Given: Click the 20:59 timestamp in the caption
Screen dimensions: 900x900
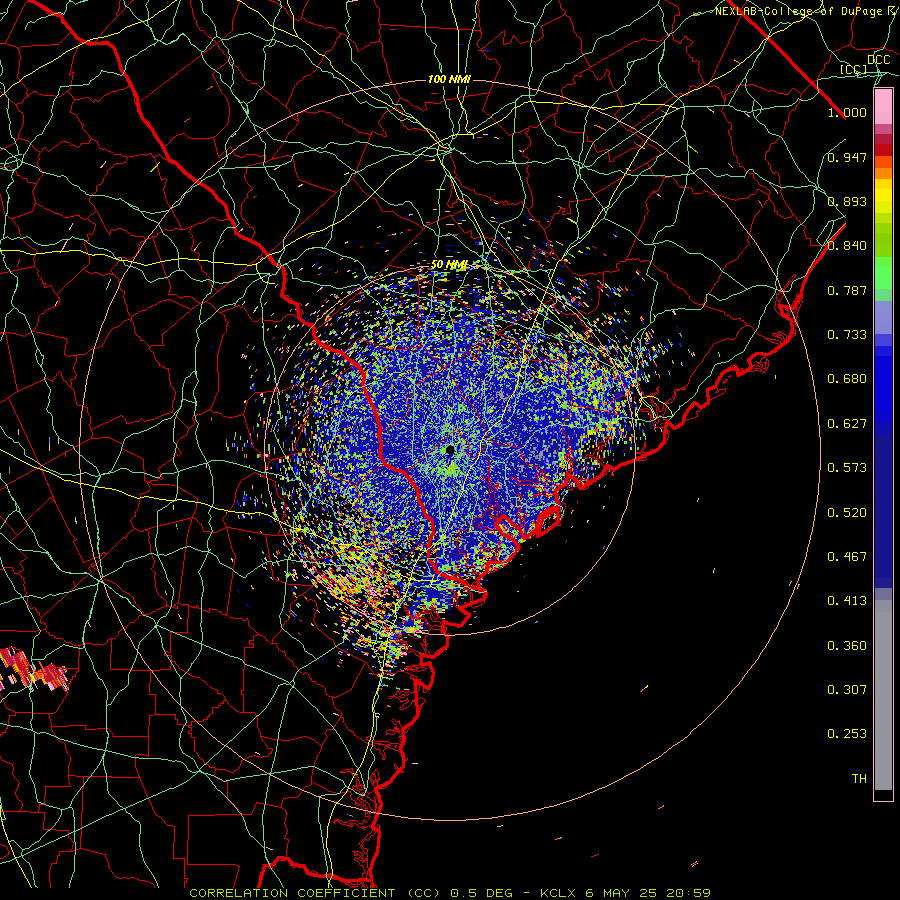Looking at the screenshot, I should click(x=688, y=893).
